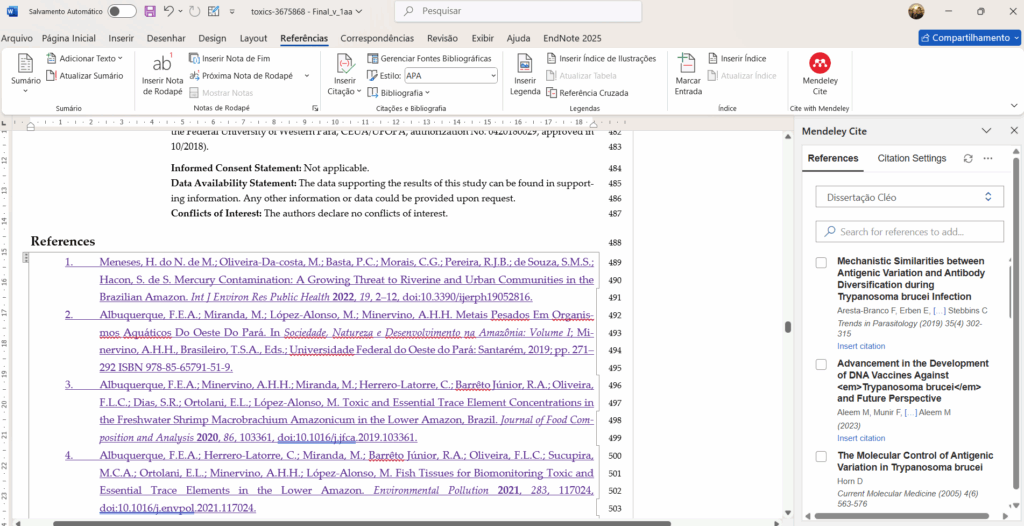Refresh the Mendeley Cite references list
The height and width of the screenshot is (526, 1024).
(967, 158)
